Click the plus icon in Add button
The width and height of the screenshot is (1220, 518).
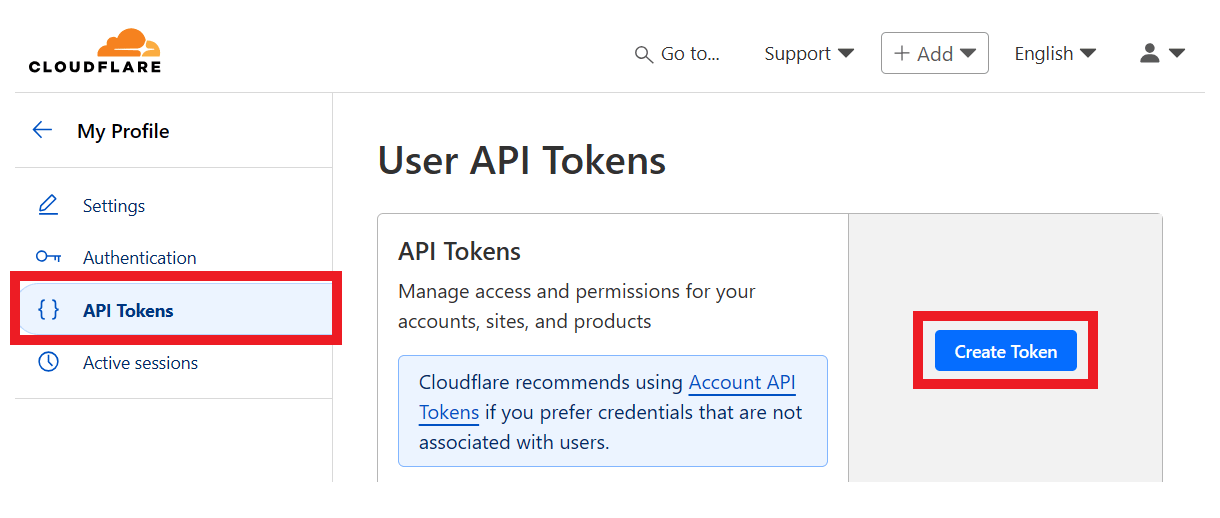[902, 53]
